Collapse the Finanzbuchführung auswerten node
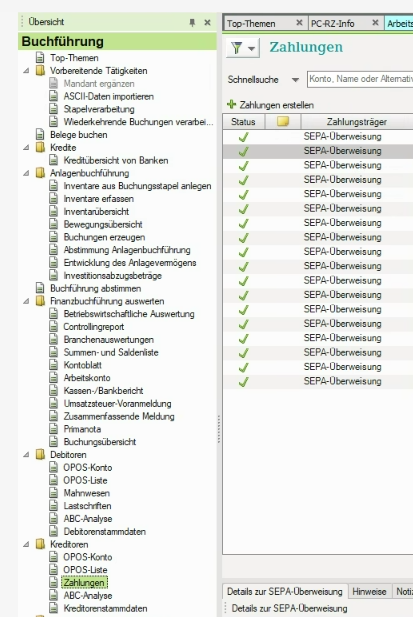 (26, 301)
